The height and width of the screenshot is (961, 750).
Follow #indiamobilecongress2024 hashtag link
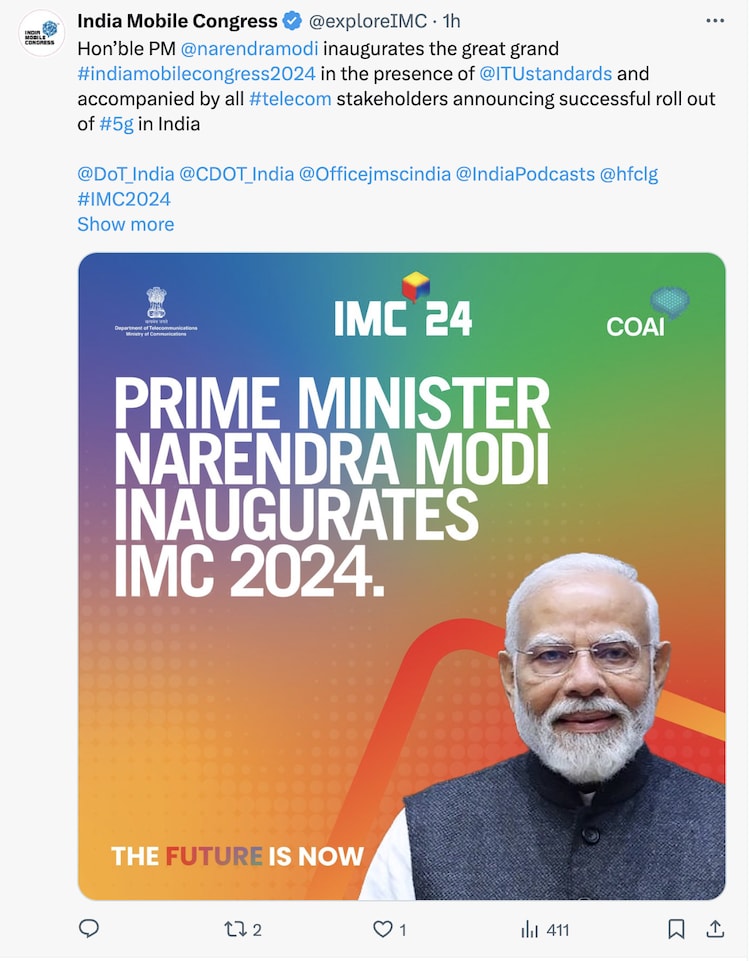click(x=197, y=73)
